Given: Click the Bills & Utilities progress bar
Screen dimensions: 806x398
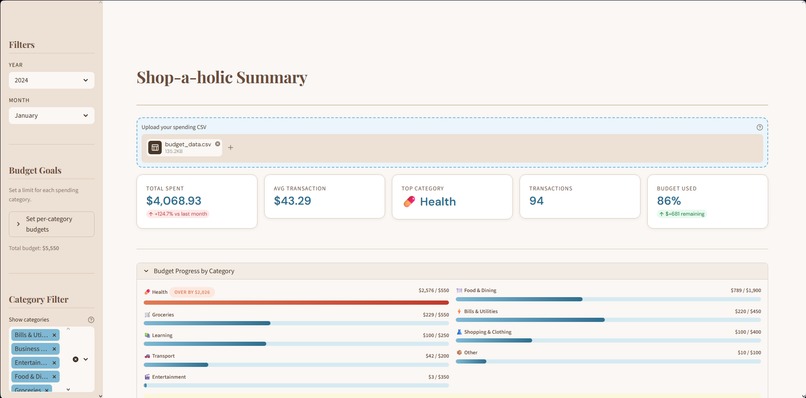Looking at the screenshot, I should tap(608, 320).
